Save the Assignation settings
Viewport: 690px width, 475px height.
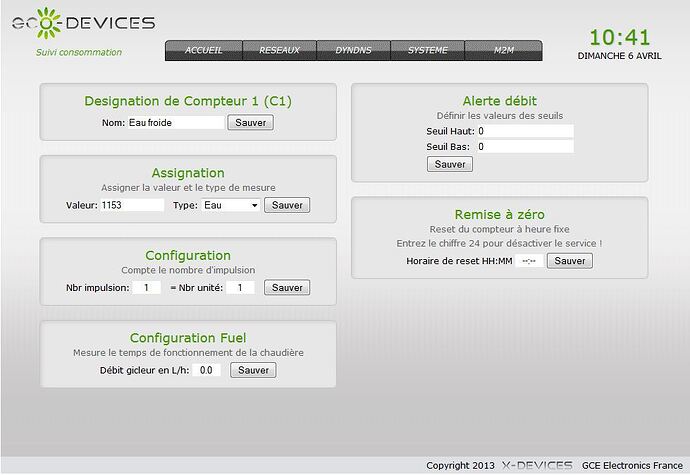[287, 205]
